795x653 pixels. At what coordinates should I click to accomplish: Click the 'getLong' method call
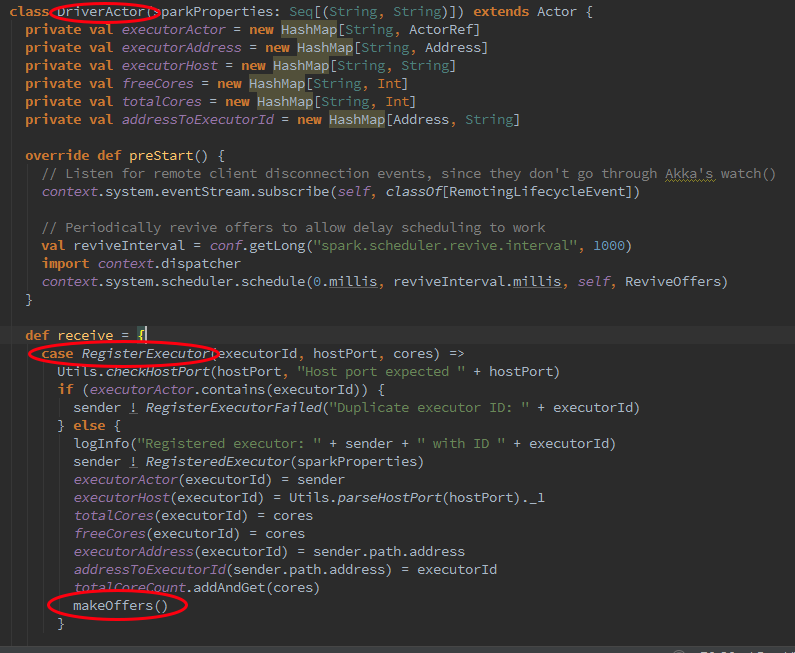coord(277,246)
